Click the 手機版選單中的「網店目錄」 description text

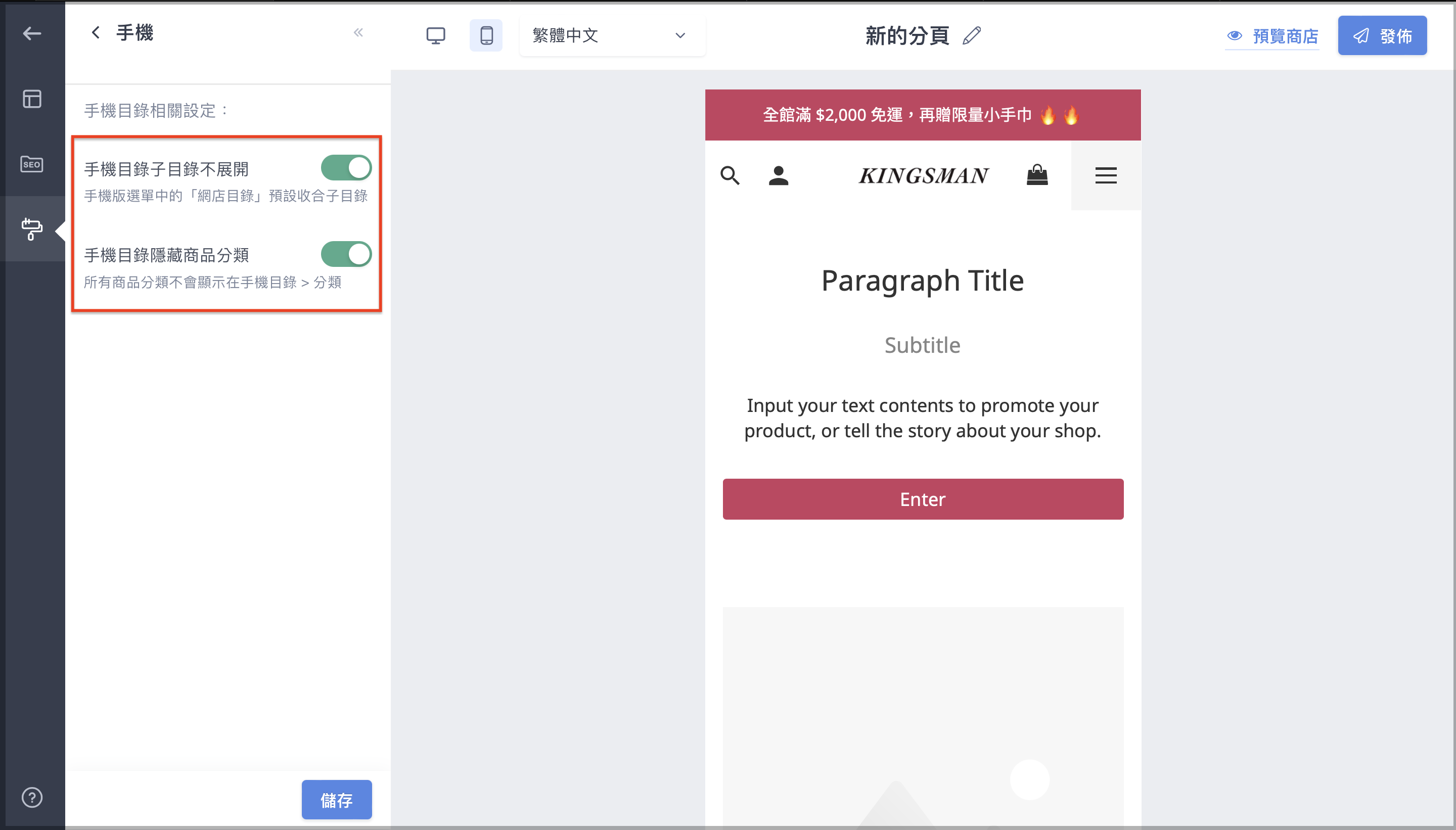[x=226, y=196]
